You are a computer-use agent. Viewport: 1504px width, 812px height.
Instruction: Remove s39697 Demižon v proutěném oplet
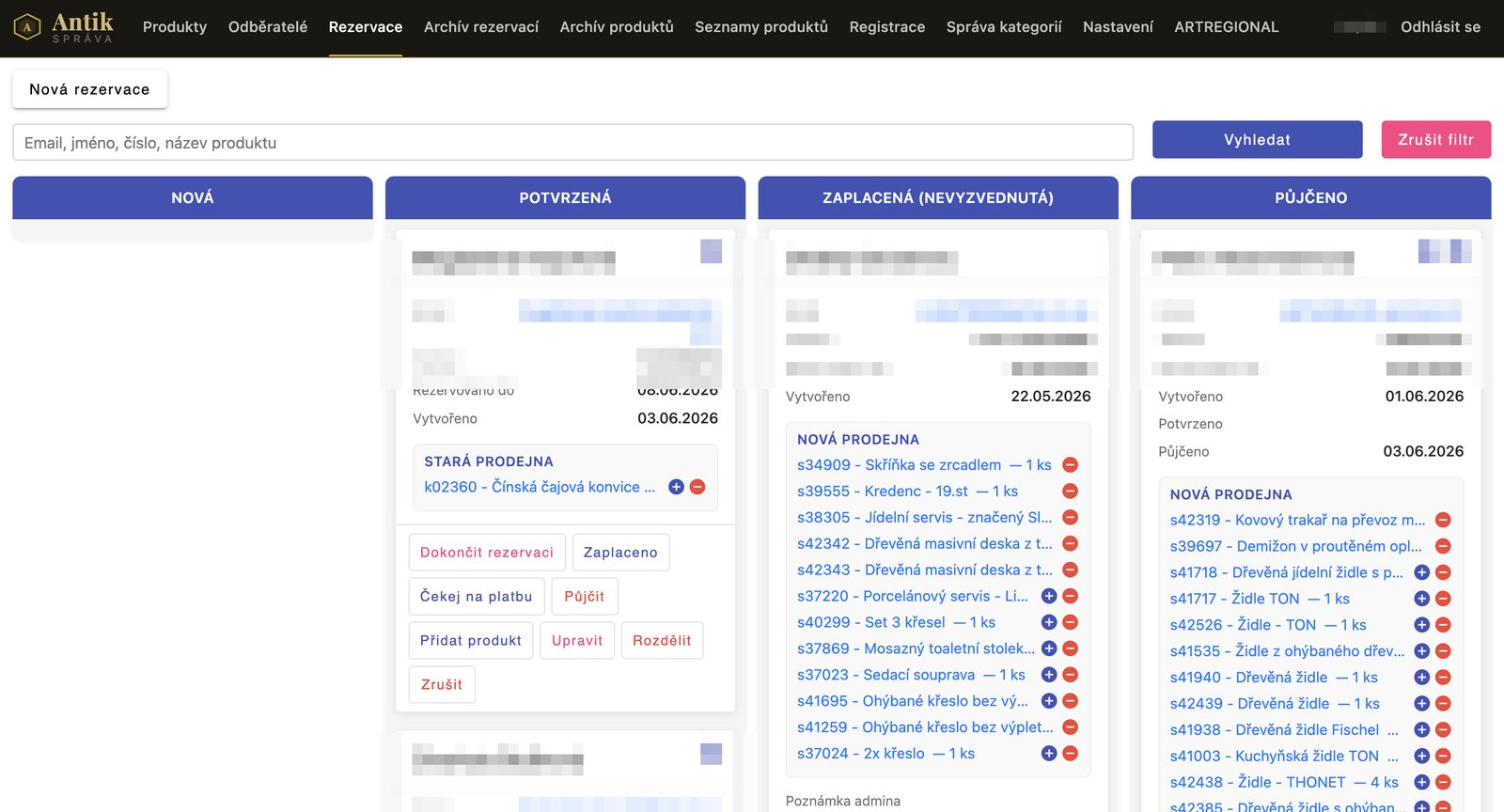tap(1443, 547)
